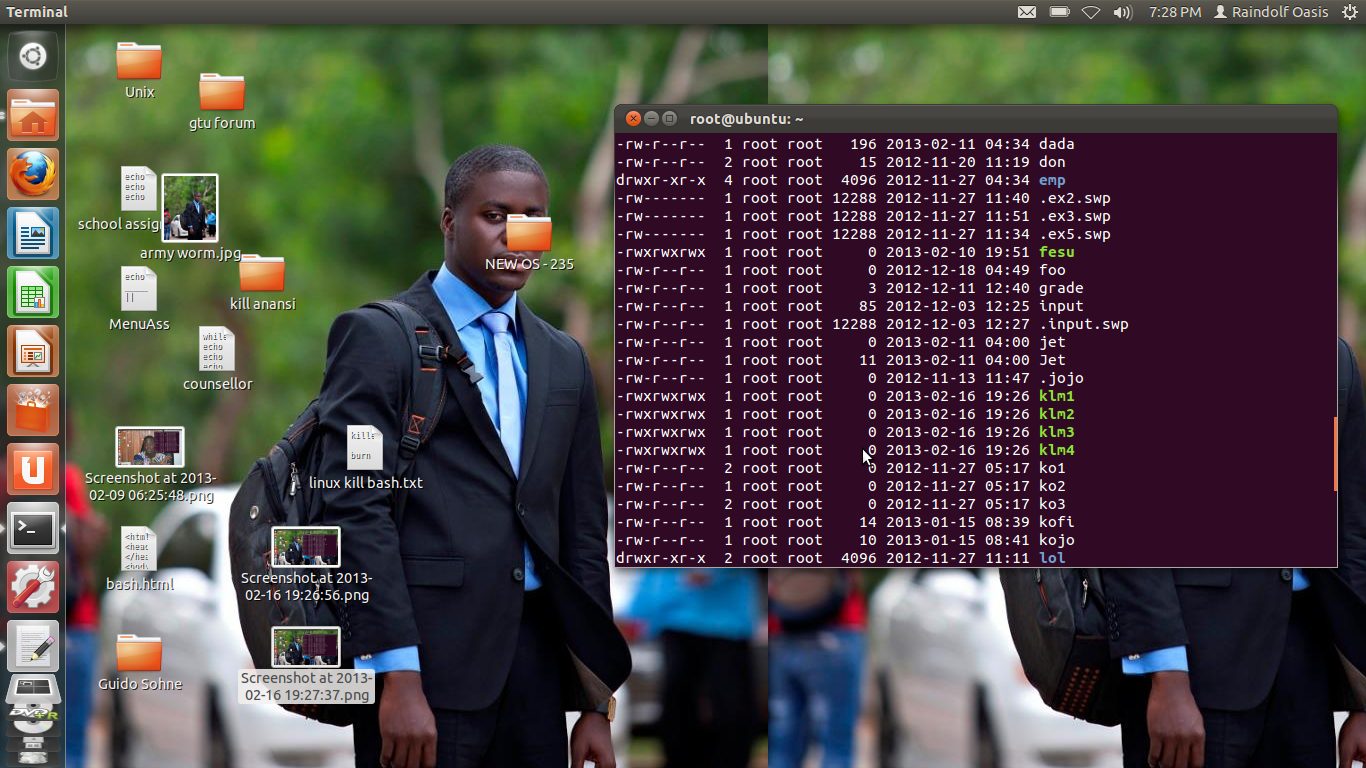
Task: Open the network indicator menu
Action: click(x=1091, y=12)
